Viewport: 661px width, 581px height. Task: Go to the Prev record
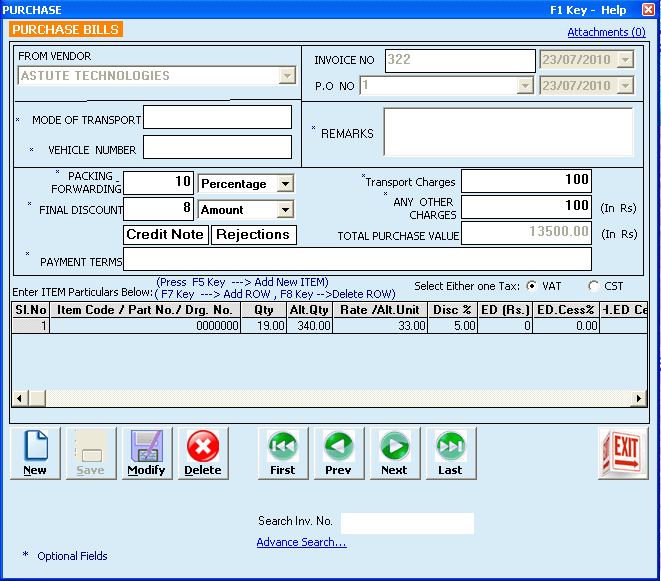(339, 453)
